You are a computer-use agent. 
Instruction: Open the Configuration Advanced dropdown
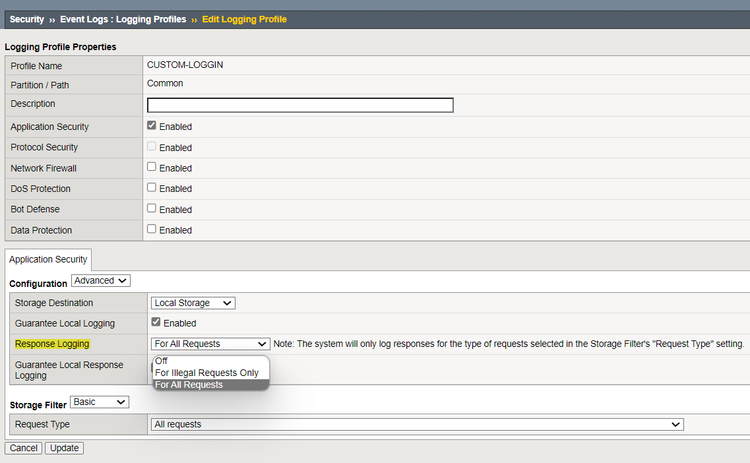(100, 281)
